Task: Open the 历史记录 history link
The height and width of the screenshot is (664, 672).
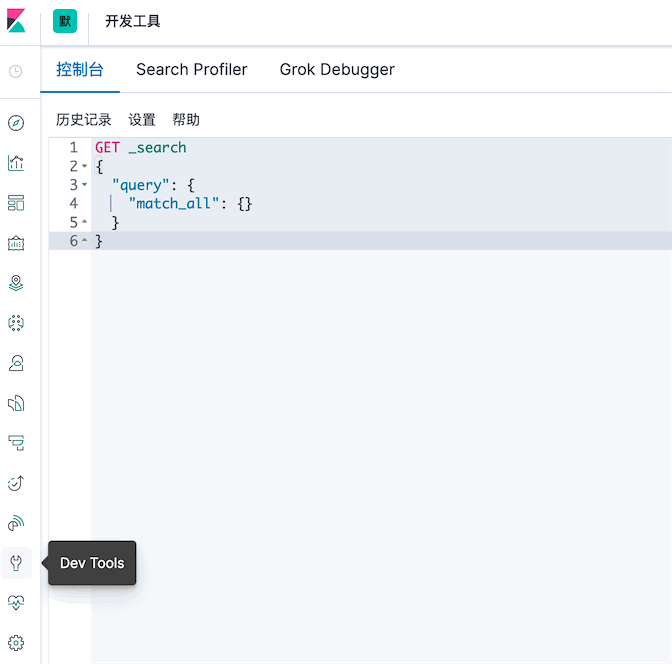Action: (84, 120)
